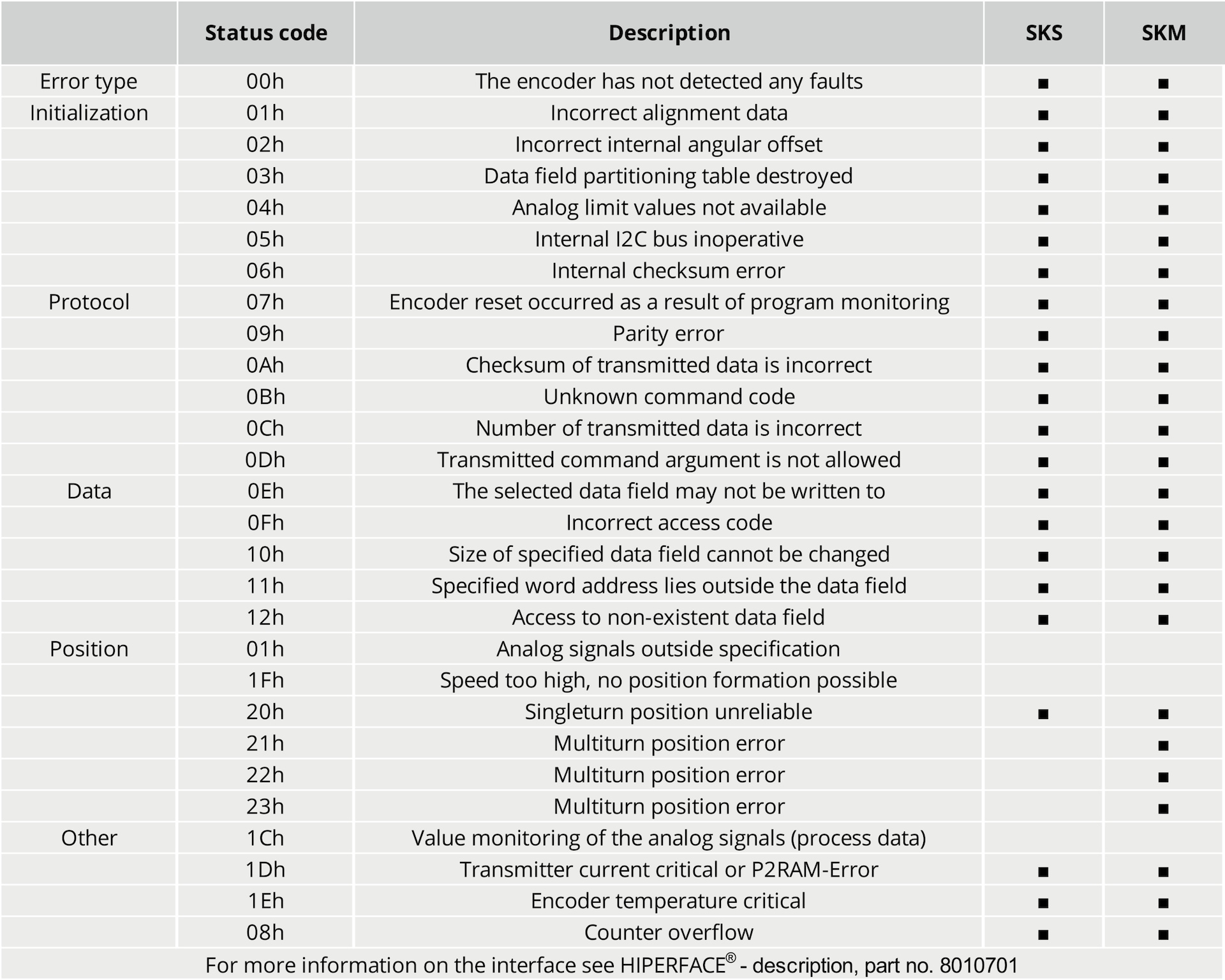Select SKS marker for Singleturn position unreliable
This screenshot has width=1225, height=980.
(x=1043, y=714)
